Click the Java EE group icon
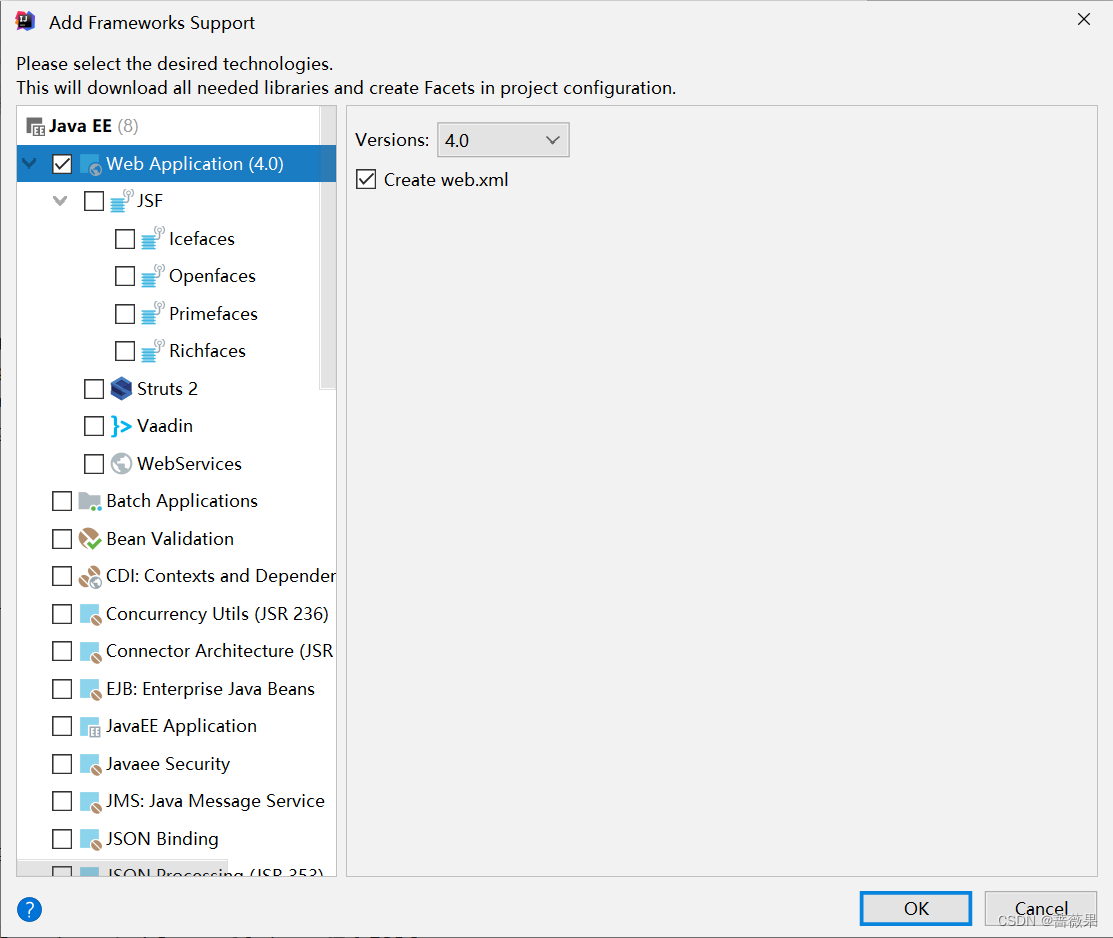 (x=35, y=127)
